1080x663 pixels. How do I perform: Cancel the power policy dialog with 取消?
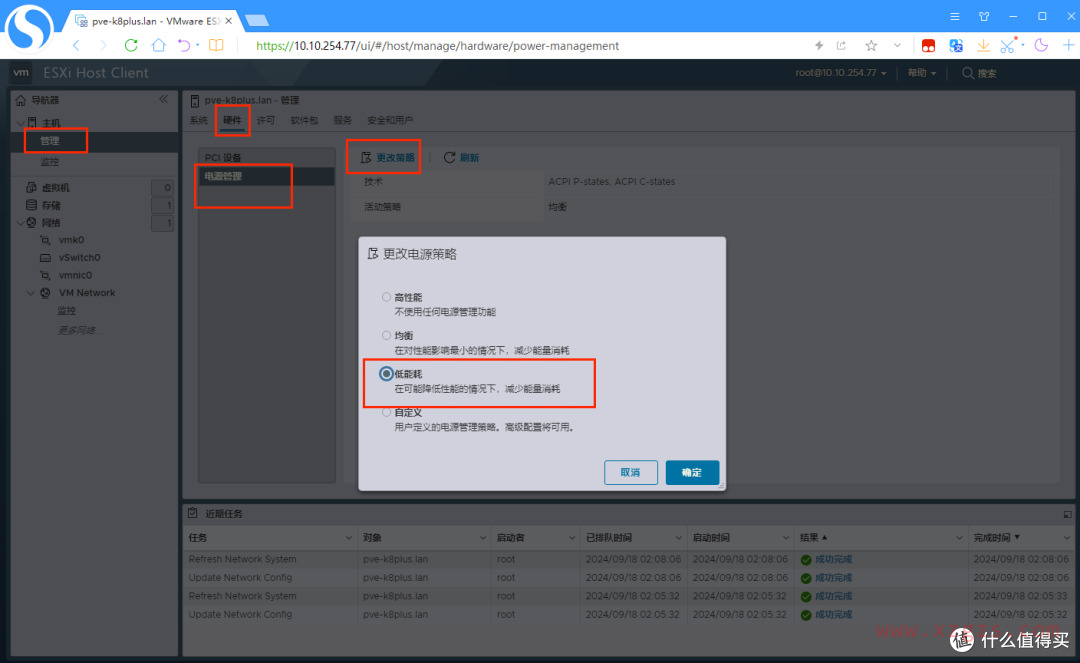630,471
